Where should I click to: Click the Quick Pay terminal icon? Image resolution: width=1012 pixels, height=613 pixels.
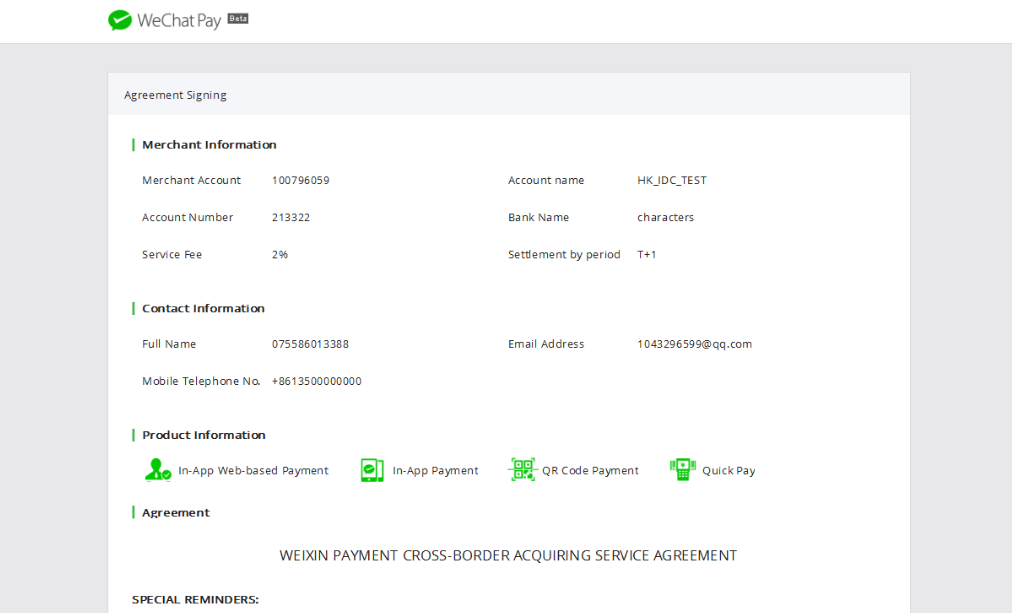(683, 470)
